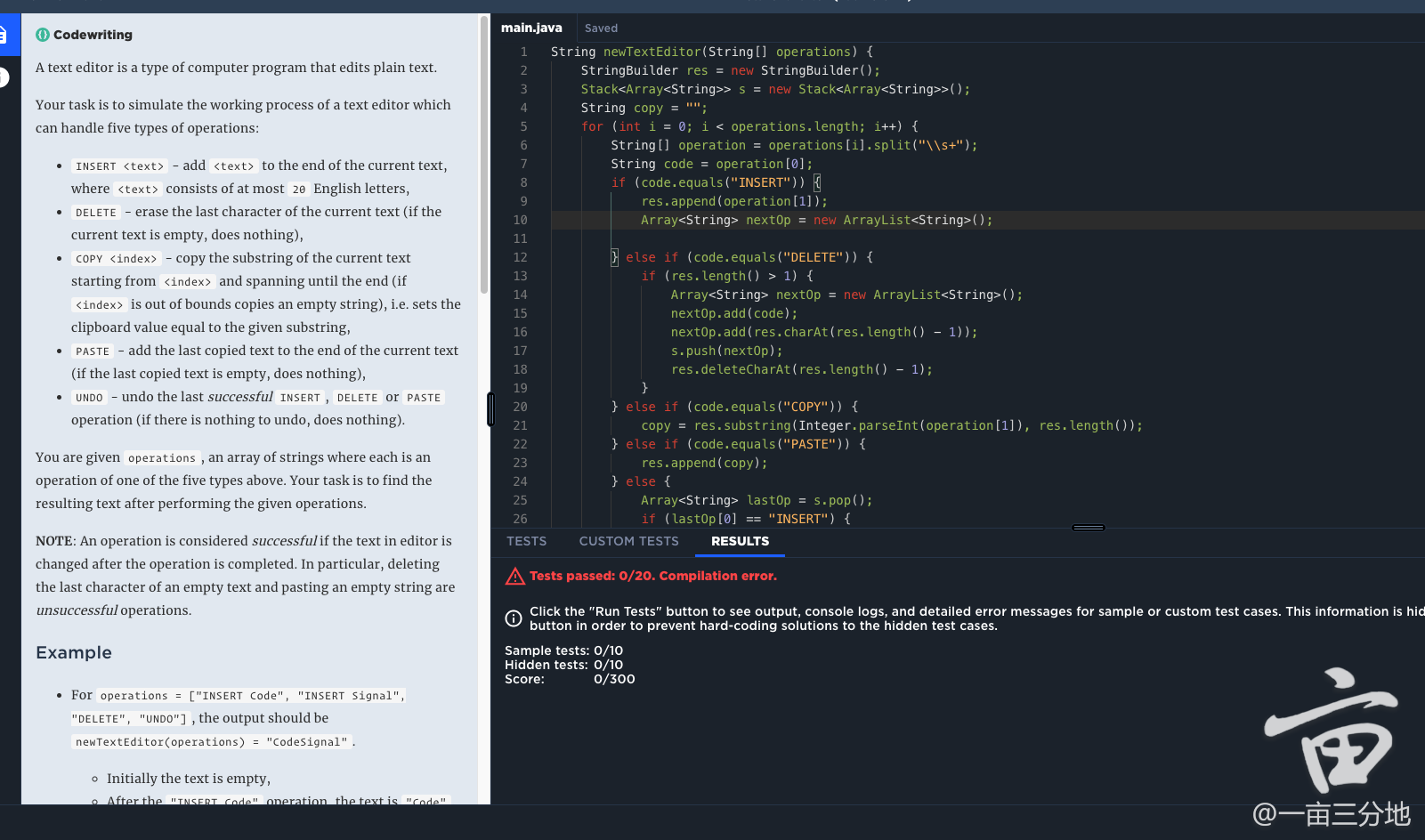Click the newTextEditor(operations) = "CodeSignal" snippet
This screenshot has height=840, width=1425.
click(x=212, y=742)
